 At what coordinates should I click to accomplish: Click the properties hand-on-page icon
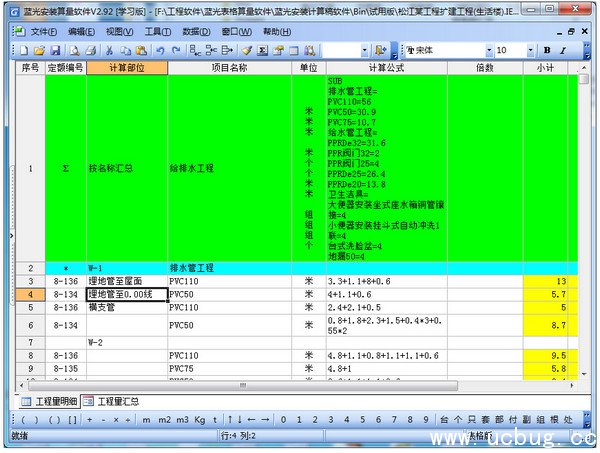[x=278, y=51]
